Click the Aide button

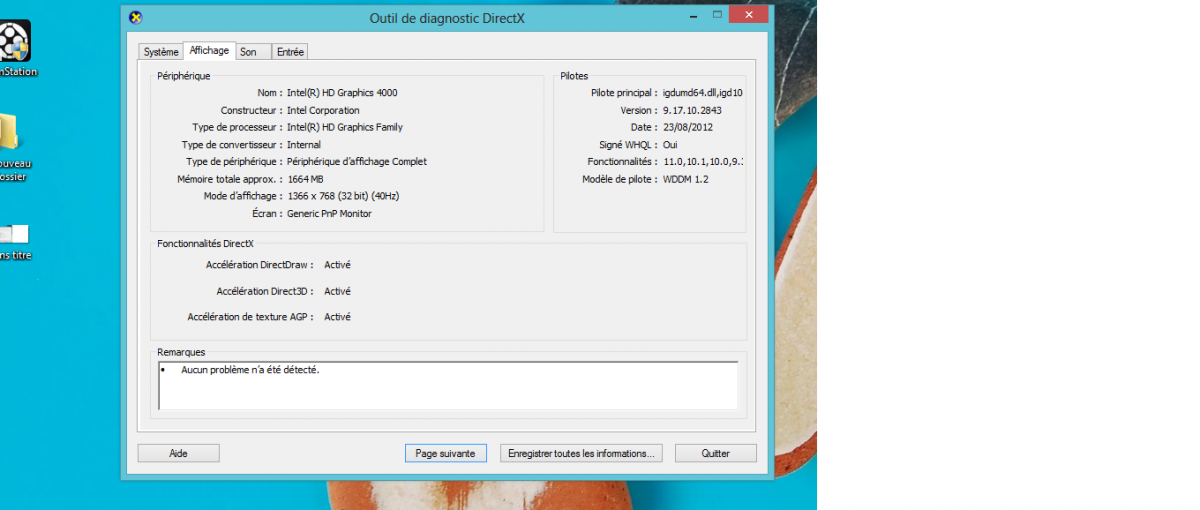pyautogui.click(x=178, y=453)
